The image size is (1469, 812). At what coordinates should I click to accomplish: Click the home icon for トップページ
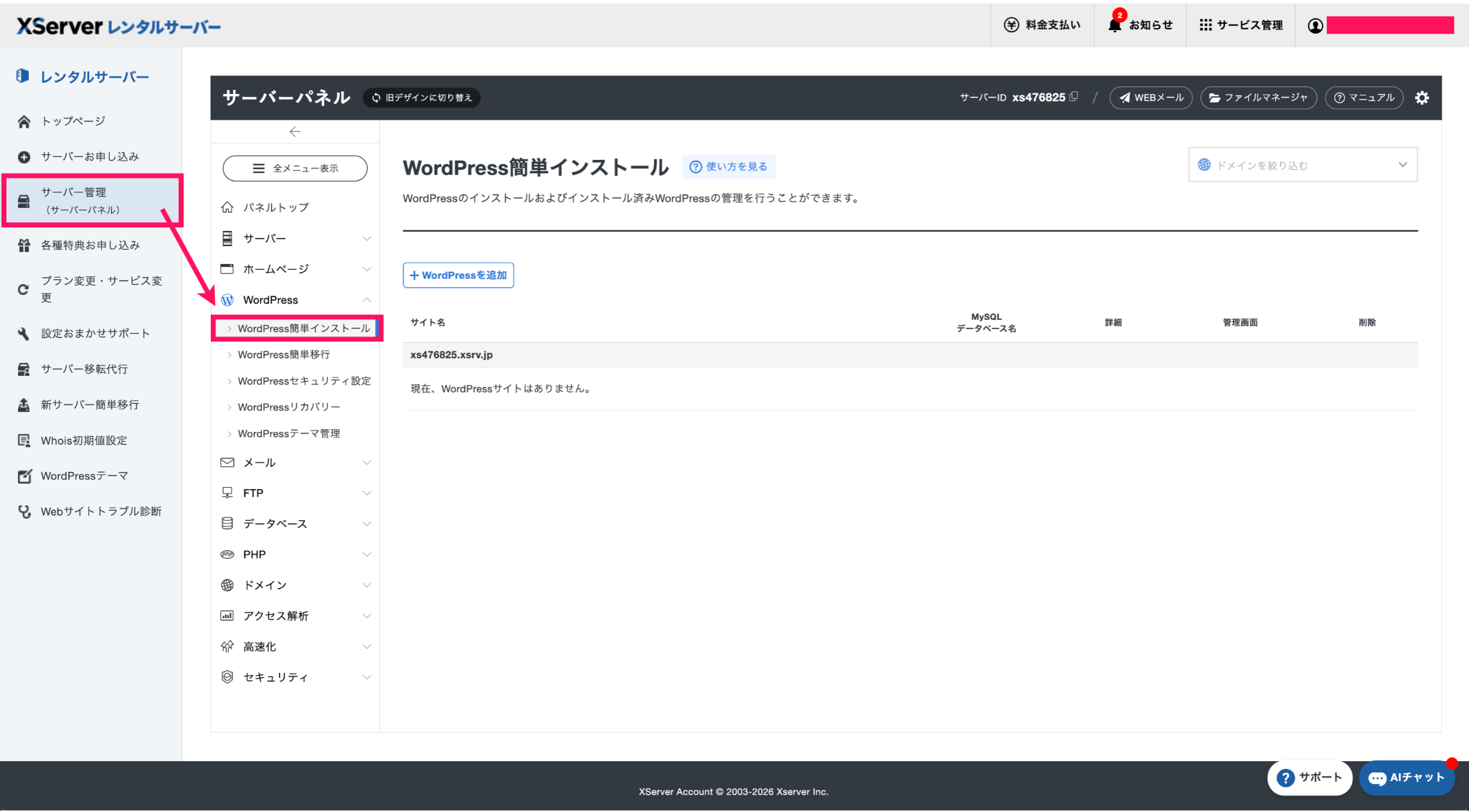[x=24, y=121]
